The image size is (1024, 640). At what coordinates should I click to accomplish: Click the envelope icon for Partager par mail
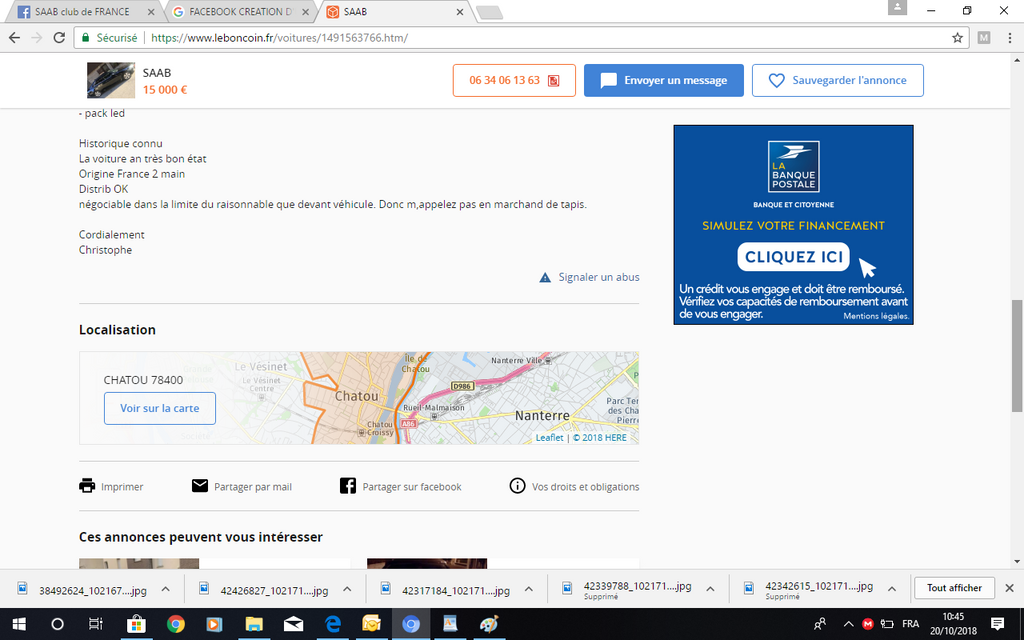200,486
